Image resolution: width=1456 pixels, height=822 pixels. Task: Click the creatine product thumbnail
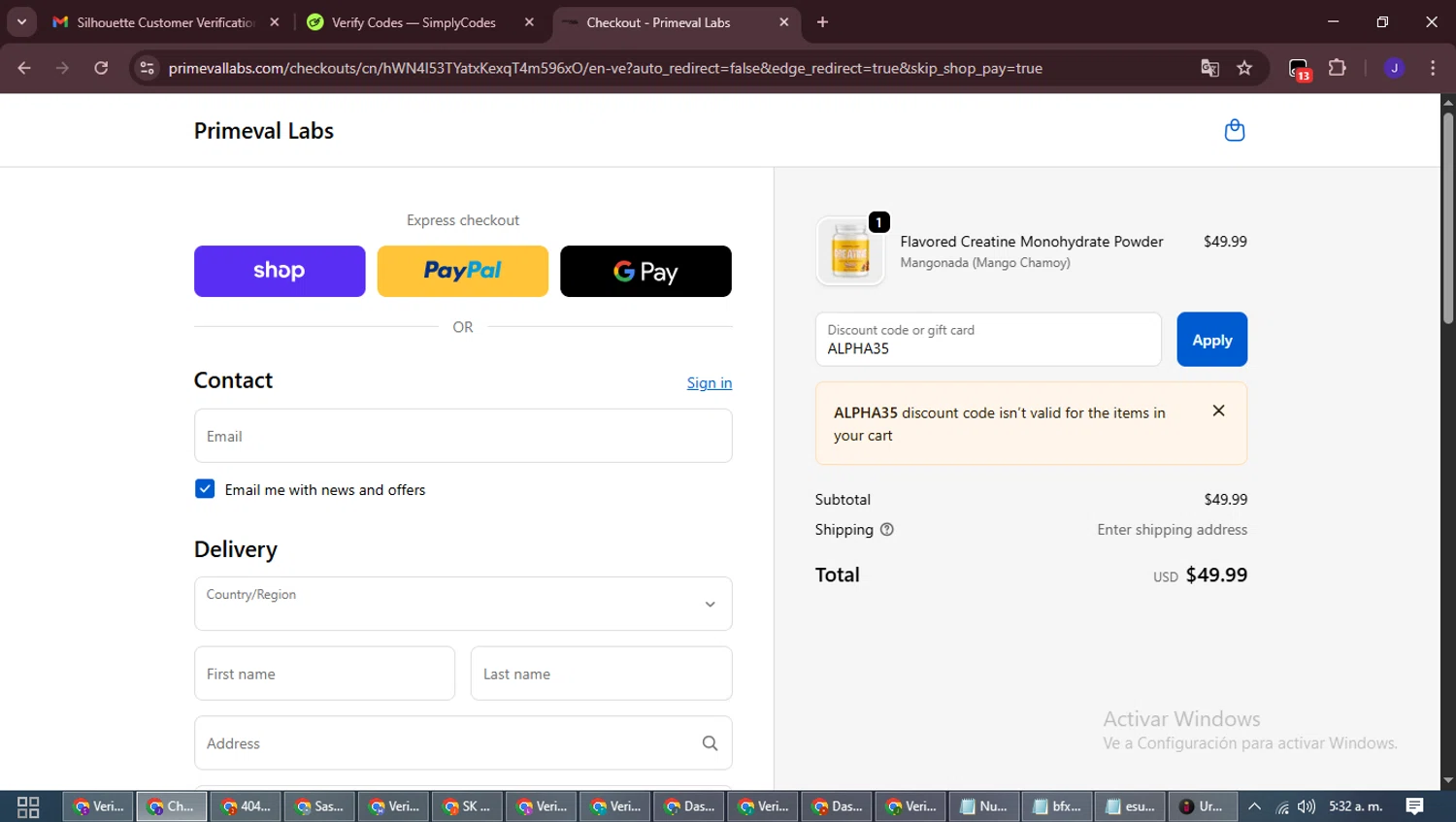850,251
